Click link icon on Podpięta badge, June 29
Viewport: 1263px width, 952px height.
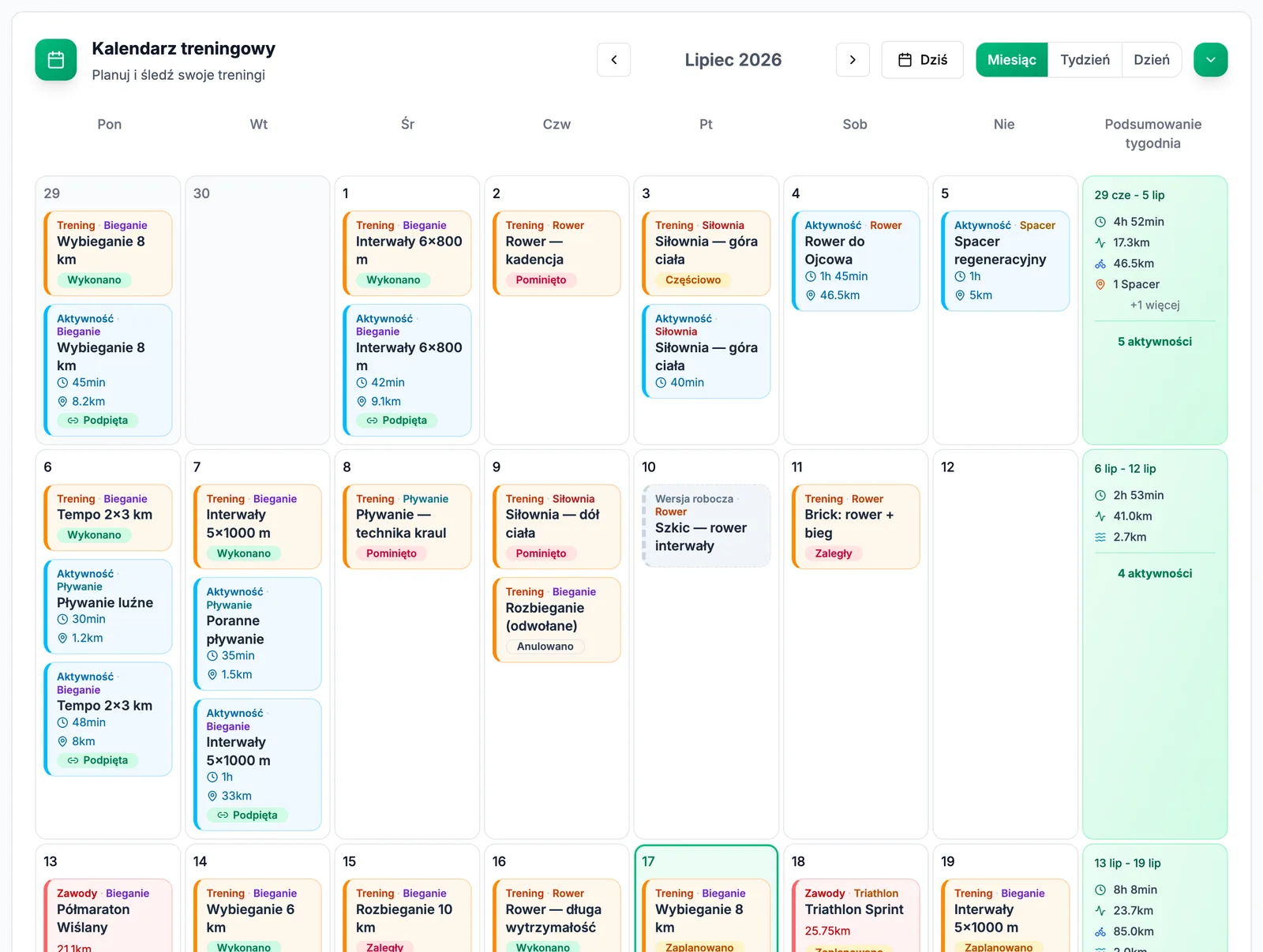point(73,421)
